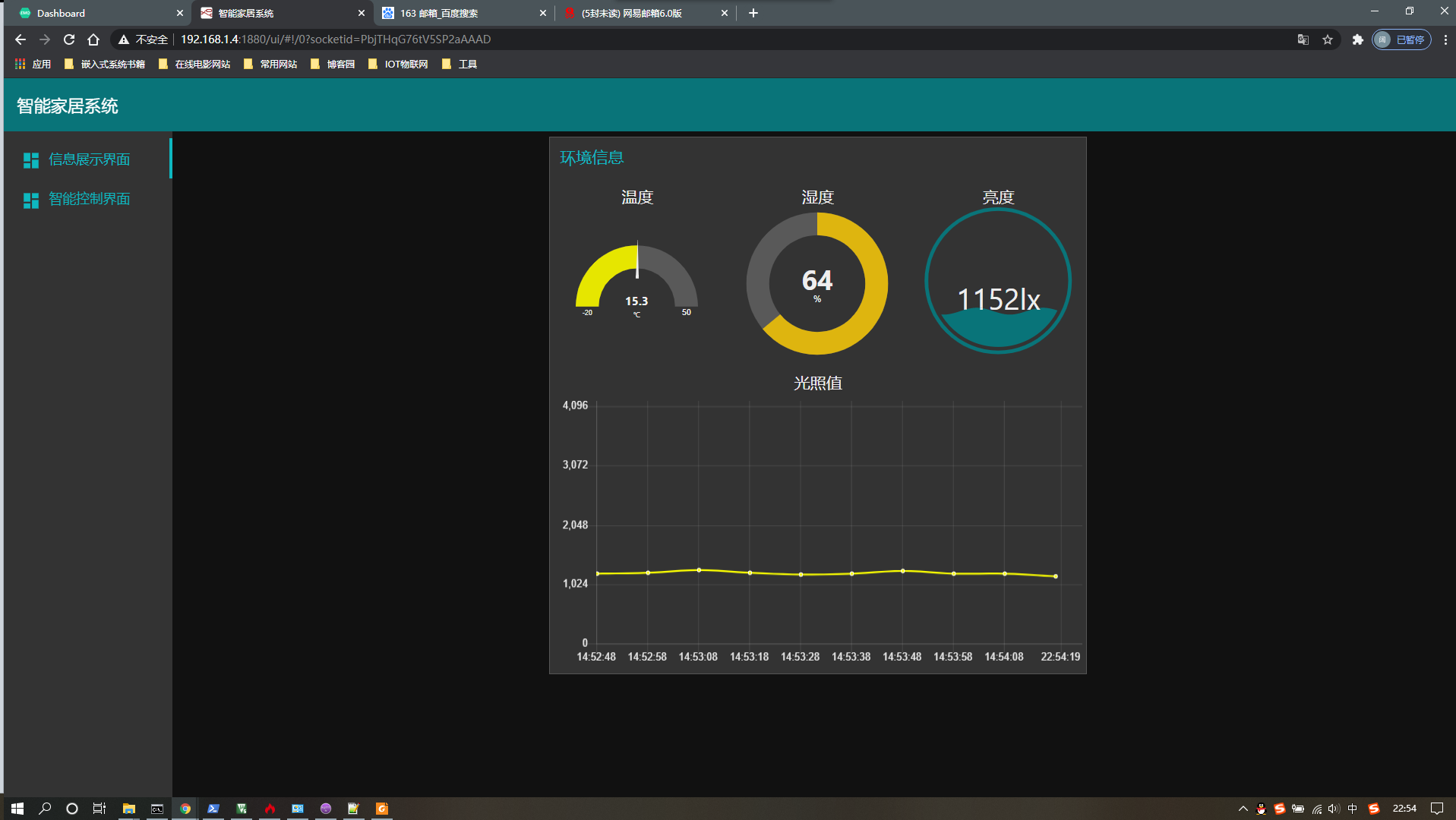Image resolution: width=1456 pixels, height=820 pixels.
Task: Open the browser home page
Action: tap(93, 39)
